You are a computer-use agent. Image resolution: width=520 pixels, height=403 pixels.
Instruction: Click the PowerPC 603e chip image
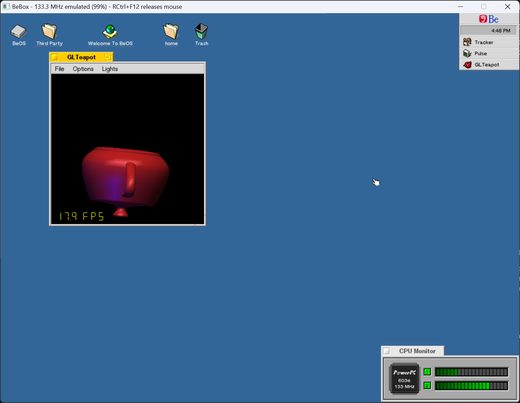tap(404, 379)
